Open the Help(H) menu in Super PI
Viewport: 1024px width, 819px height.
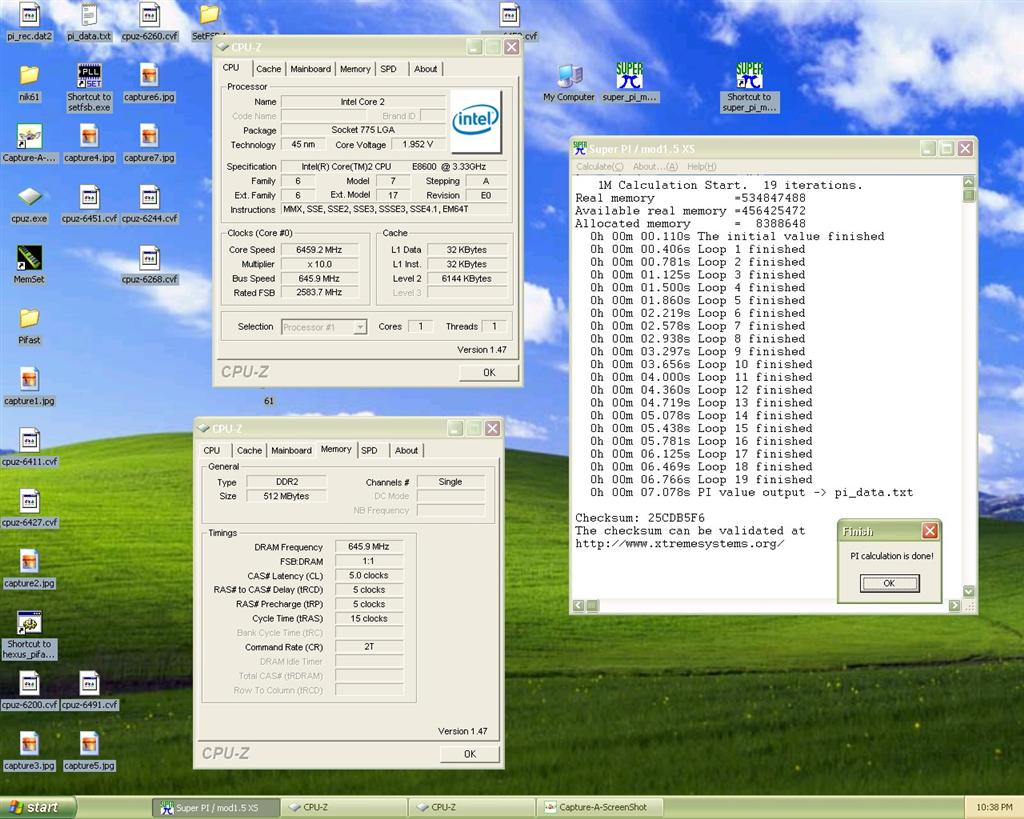pos(701,167)
